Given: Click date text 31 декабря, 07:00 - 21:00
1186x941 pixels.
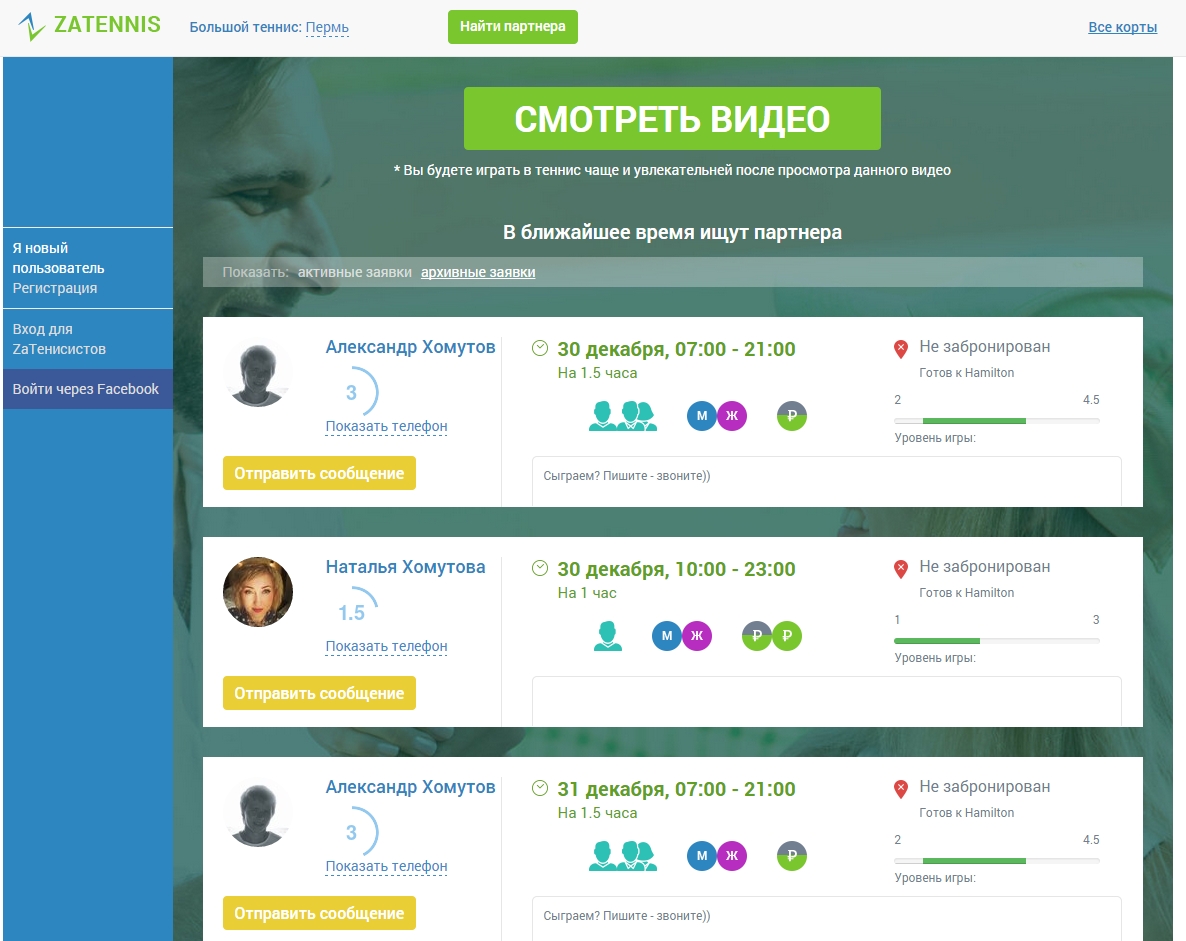Looking at the screenshot, I should tap(676, 790).
